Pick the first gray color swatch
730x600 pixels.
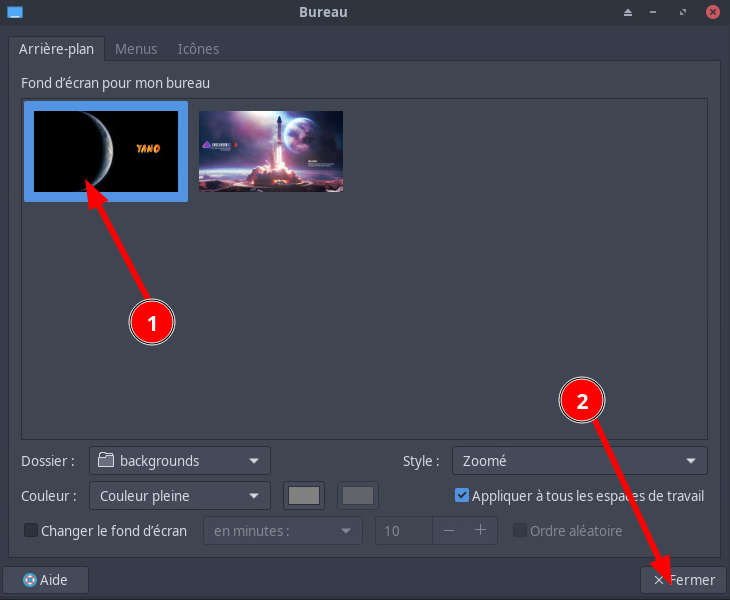pyautogui.click(x=303, y=495)
